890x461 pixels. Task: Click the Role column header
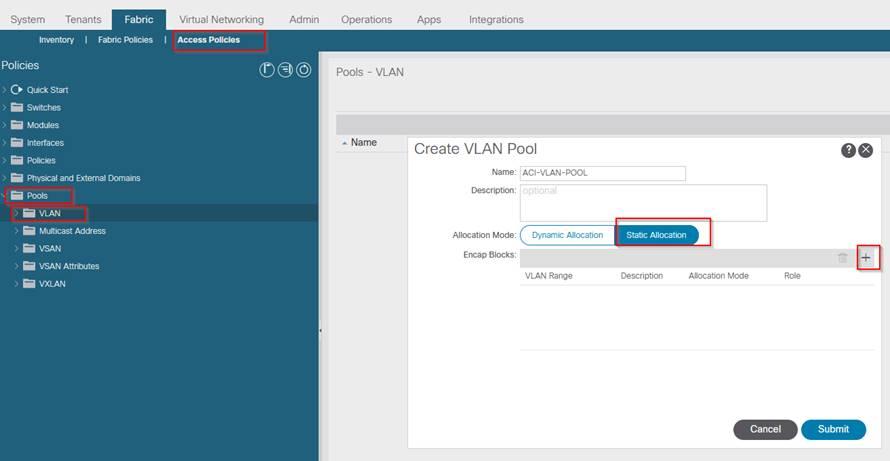[x=792, y=276]
